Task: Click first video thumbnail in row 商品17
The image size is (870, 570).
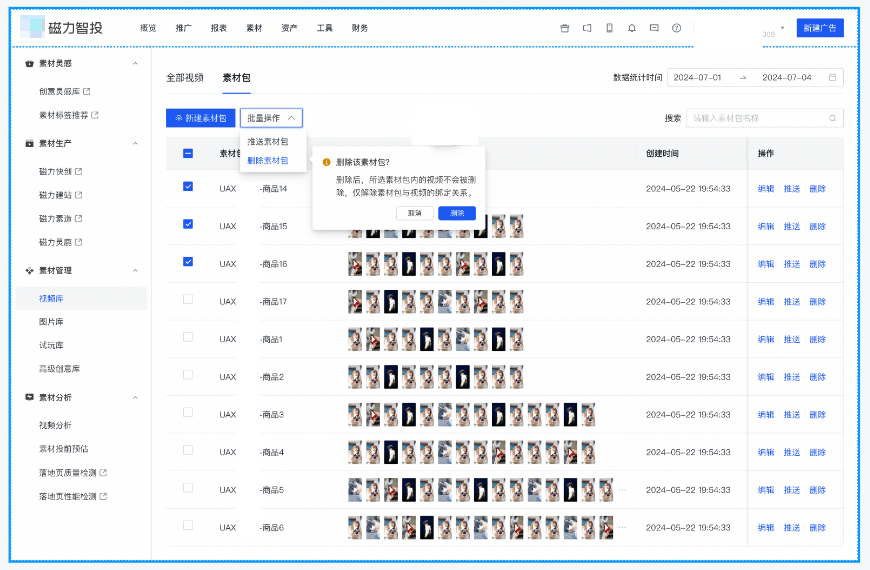Action: [x=355, y=302]
